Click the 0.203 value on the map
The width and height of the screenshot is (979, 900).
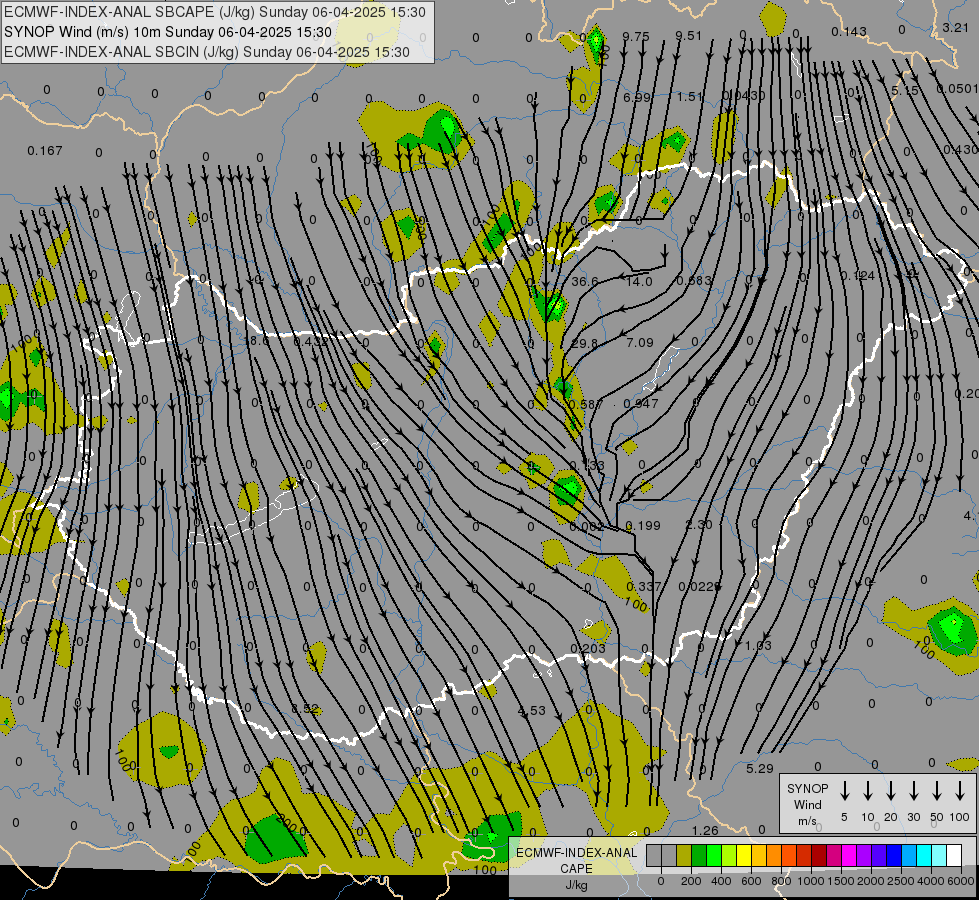tap(588, 648)
